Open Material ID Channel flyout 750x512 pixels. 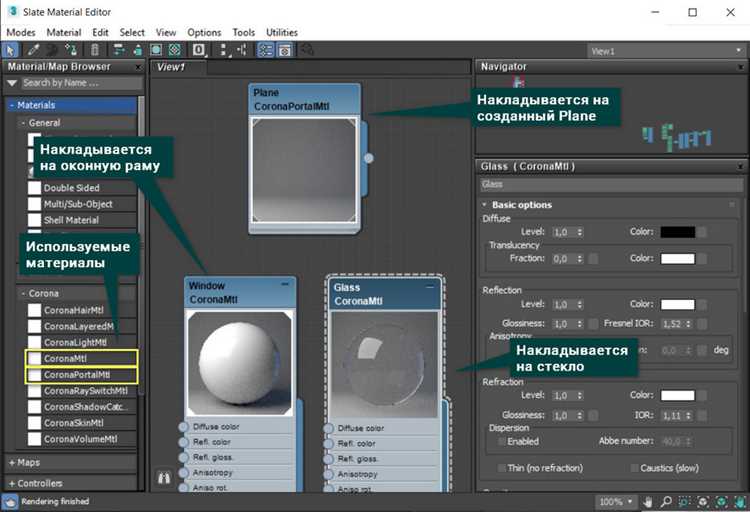[x=199, y=50]
